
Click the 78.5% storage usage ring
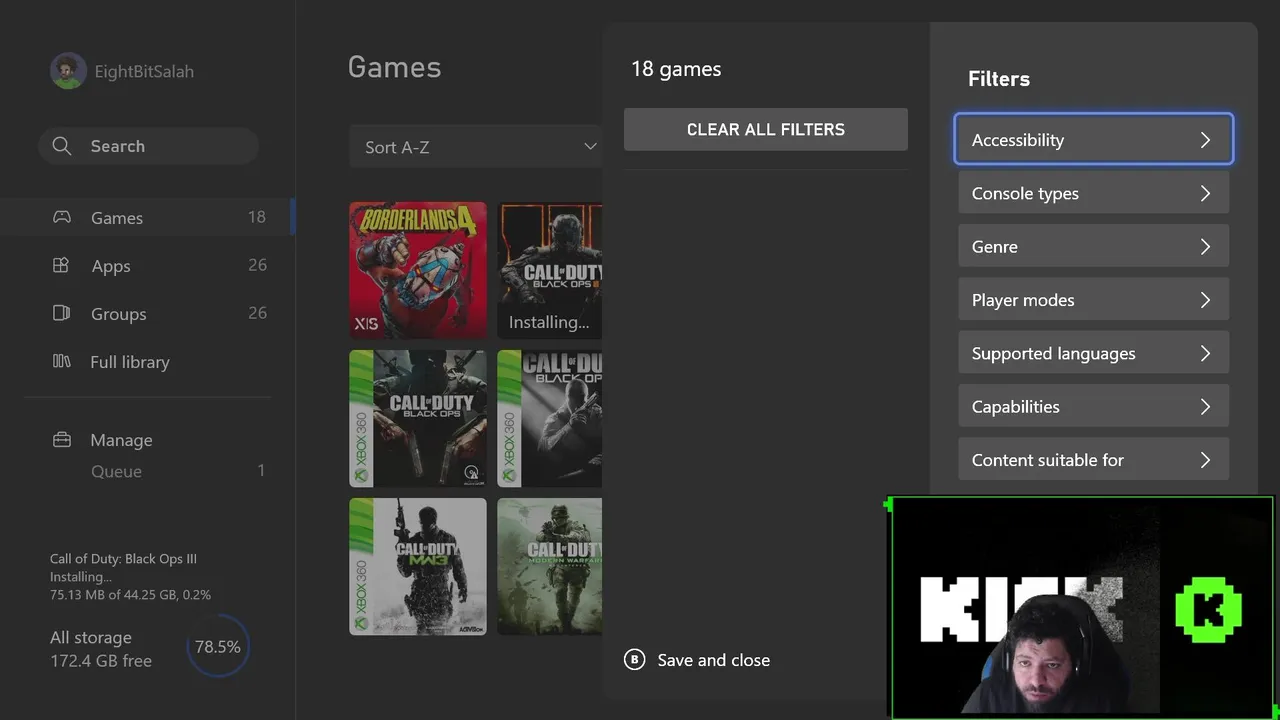(217, 647)
